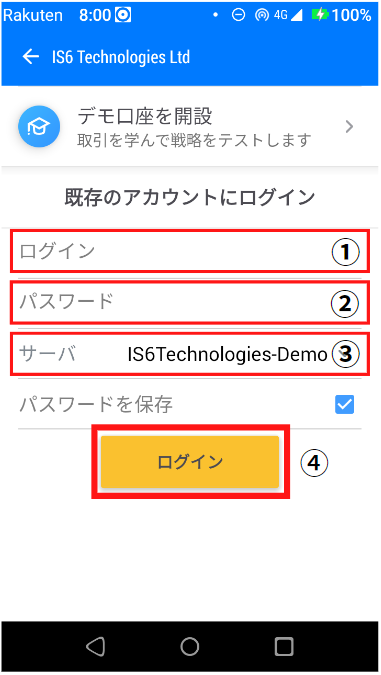Tap the 4G signal strength icon

click(288, 15)
